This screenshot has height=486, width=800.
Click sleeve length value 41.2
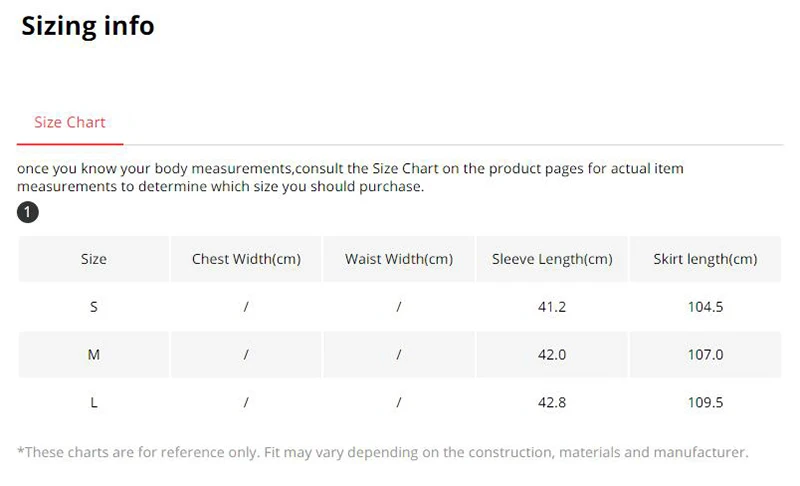(552, 307)
